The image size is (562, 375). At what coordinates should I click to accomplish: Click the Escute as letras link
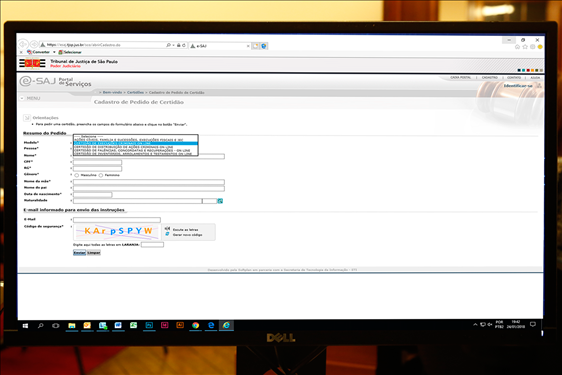pos(185,229)
